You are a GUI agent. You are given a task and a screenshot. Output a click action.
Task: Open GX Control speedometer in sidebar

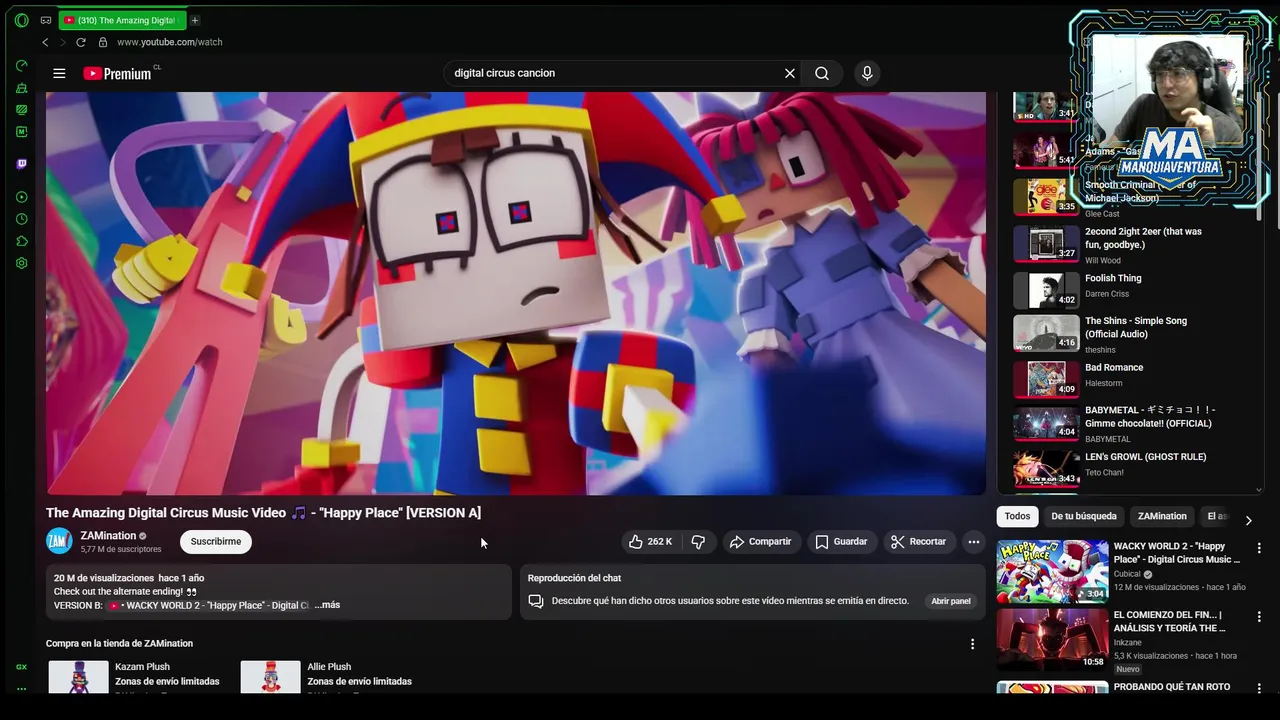[x=22, y=66]
